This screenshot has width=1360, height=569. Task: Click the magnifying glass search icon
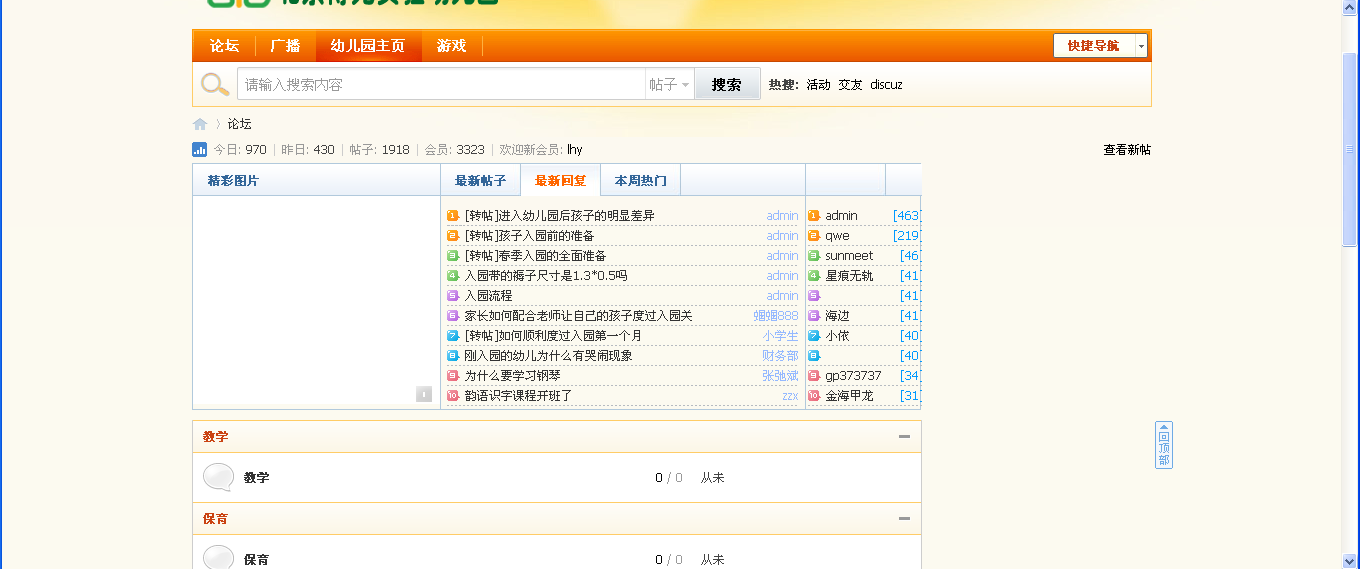coord(215,85)
